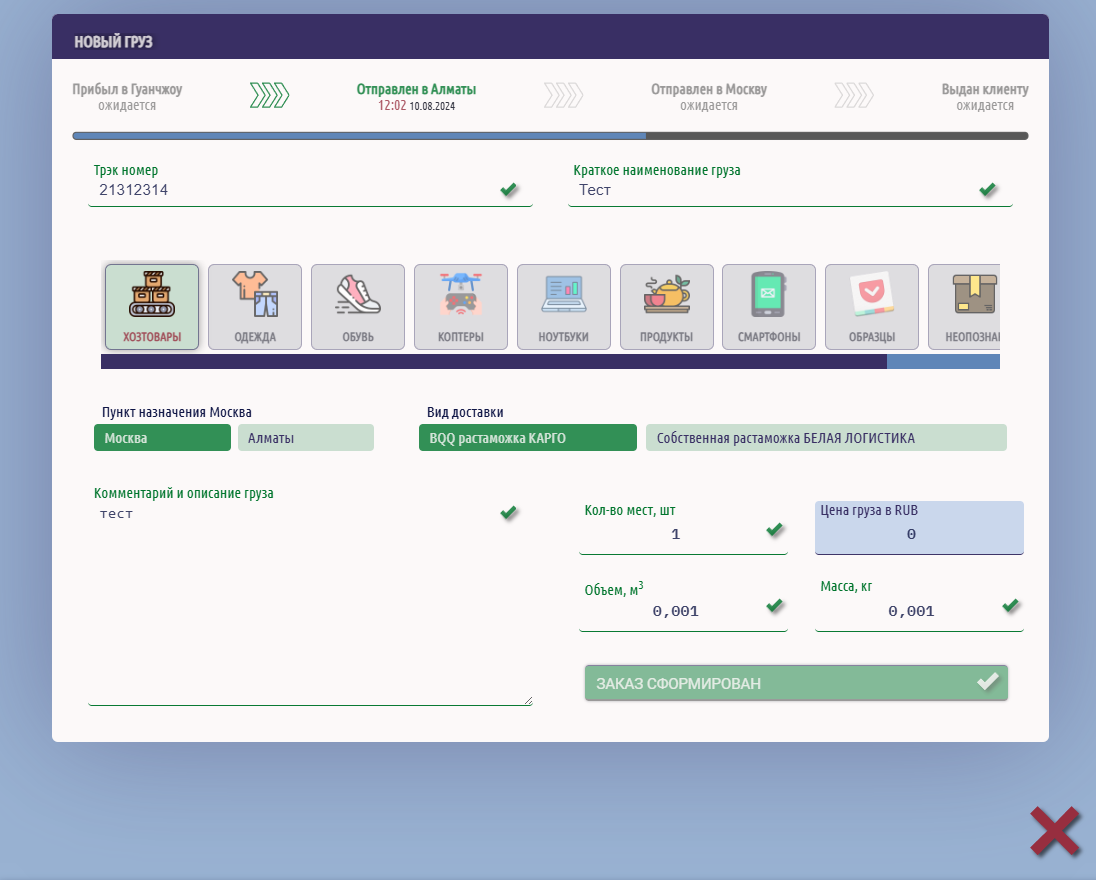Select the Ноутбуки laptop category
Image resolution: width=1096 pixels, height=880 pixels.
pyautogui.click(x=563, y=307)
